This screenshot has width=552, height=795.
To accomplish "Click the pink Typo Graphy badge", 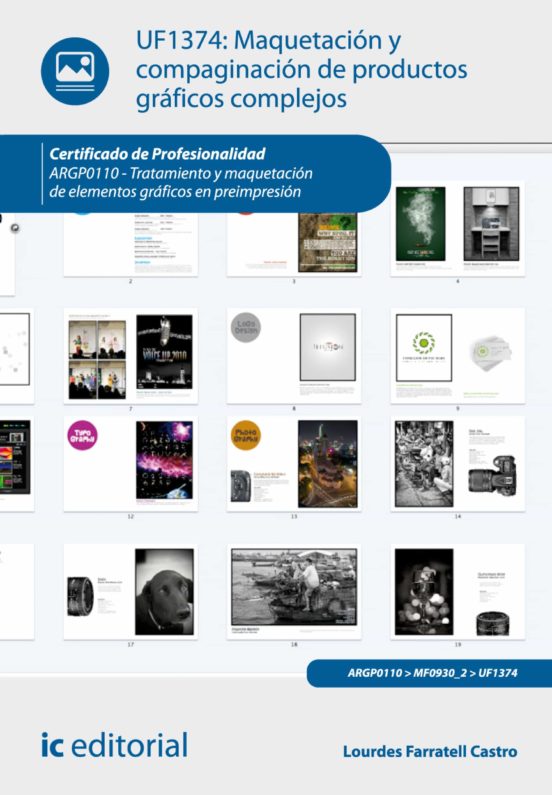I will coord(82,436).
